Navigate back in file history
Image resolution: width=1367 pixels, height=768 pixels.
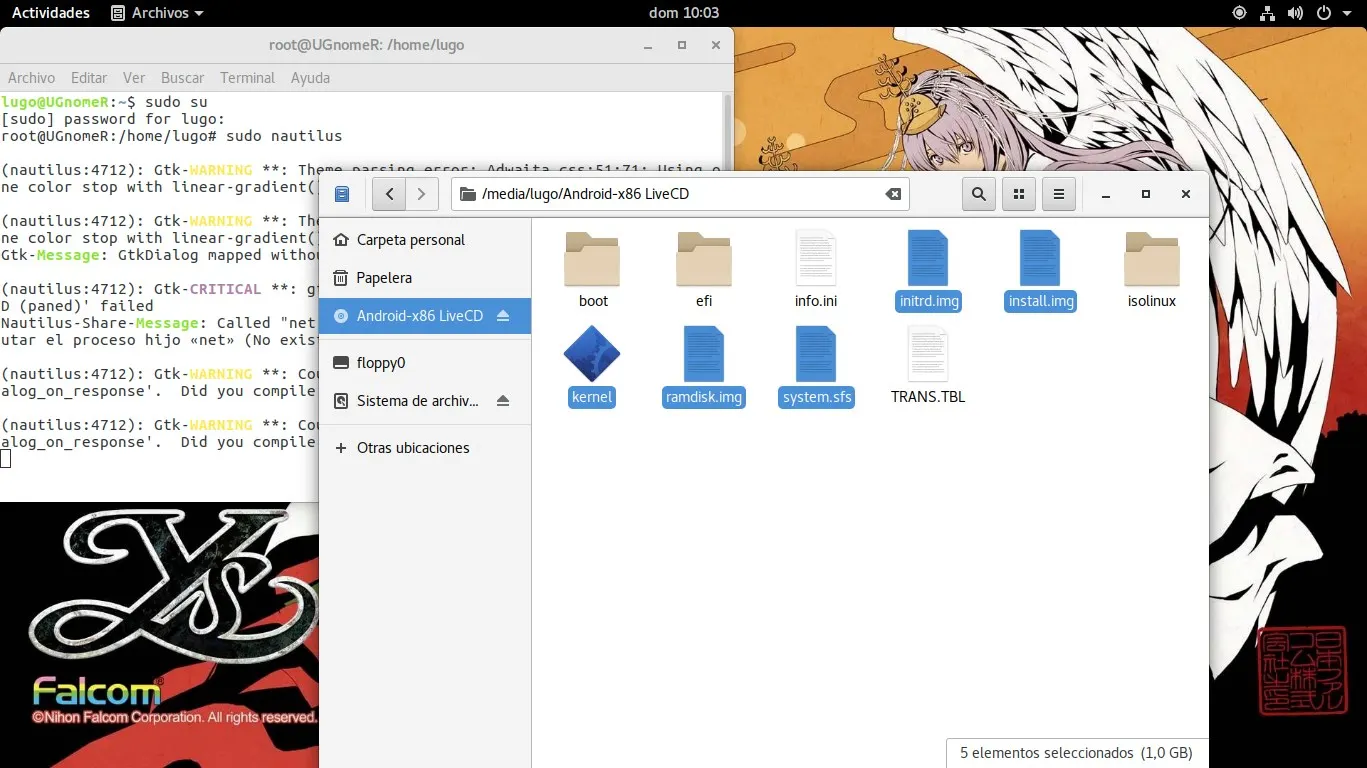tap(389, 194)
